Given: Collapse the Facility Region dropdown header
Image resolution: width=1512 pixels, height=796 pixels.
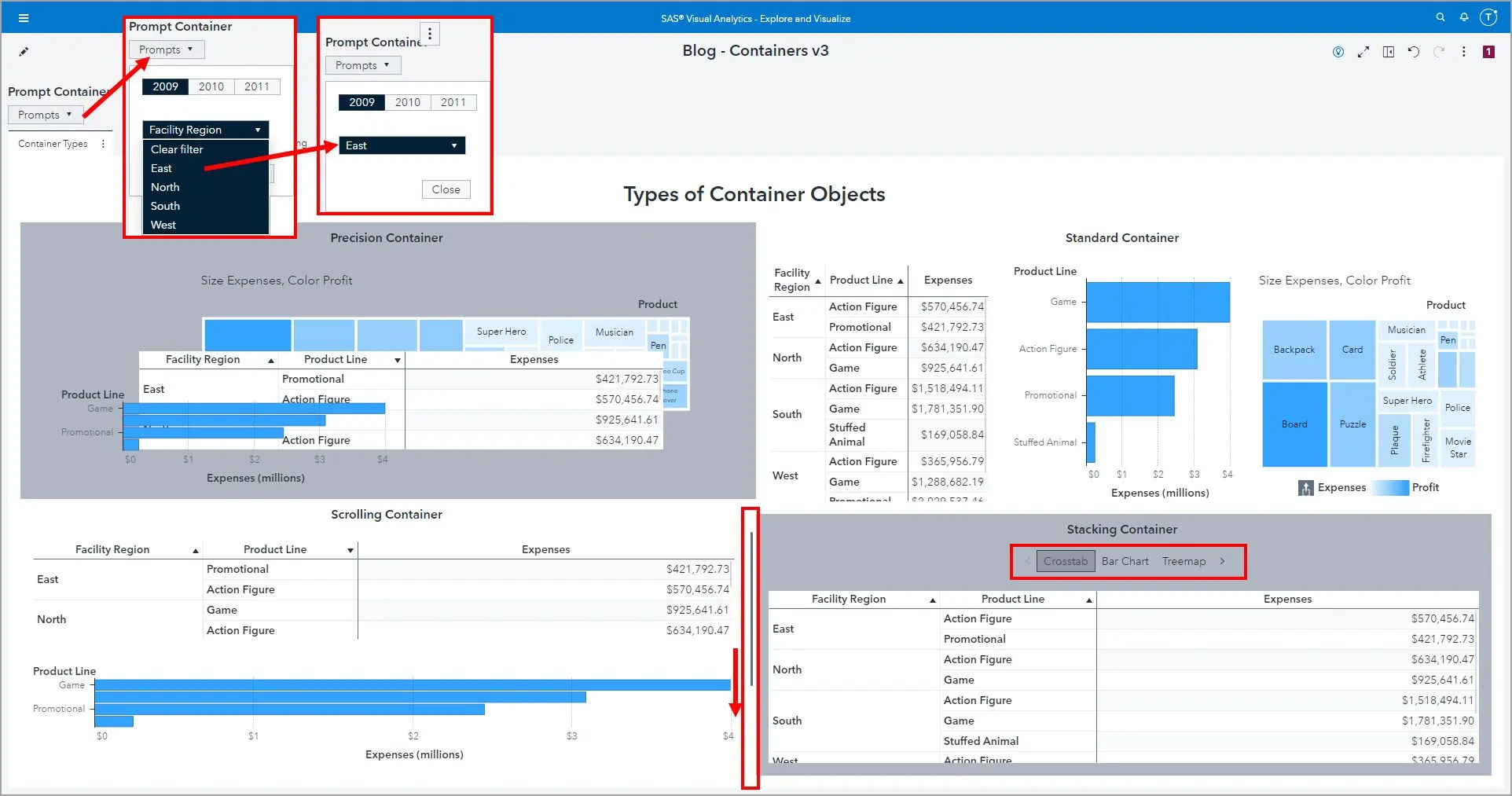Looking at the screenshot, I should pos(205,130).
